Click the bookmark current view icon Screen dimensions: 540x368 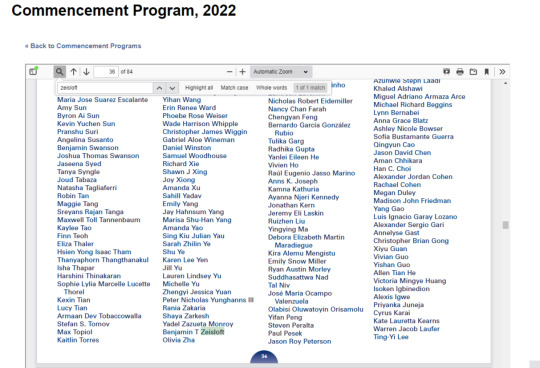(x=486, y=72)
